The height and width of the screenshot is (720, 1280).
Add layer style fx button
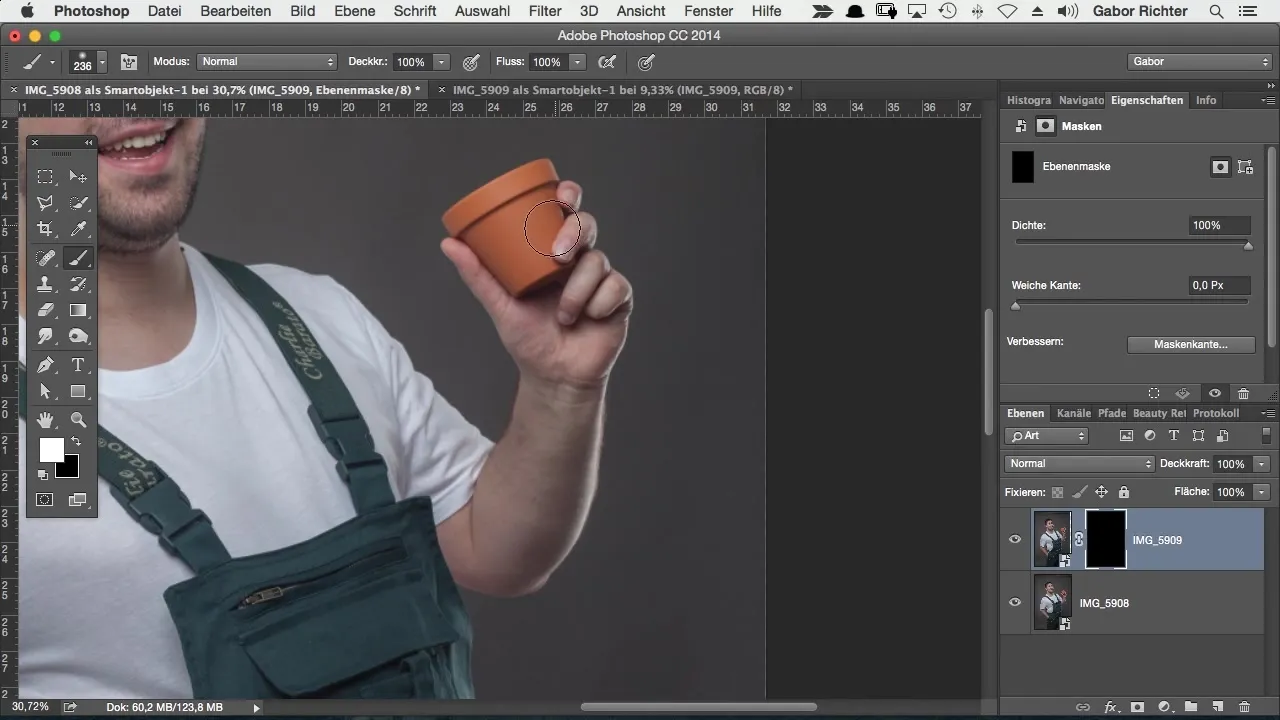pos(1110,706)
